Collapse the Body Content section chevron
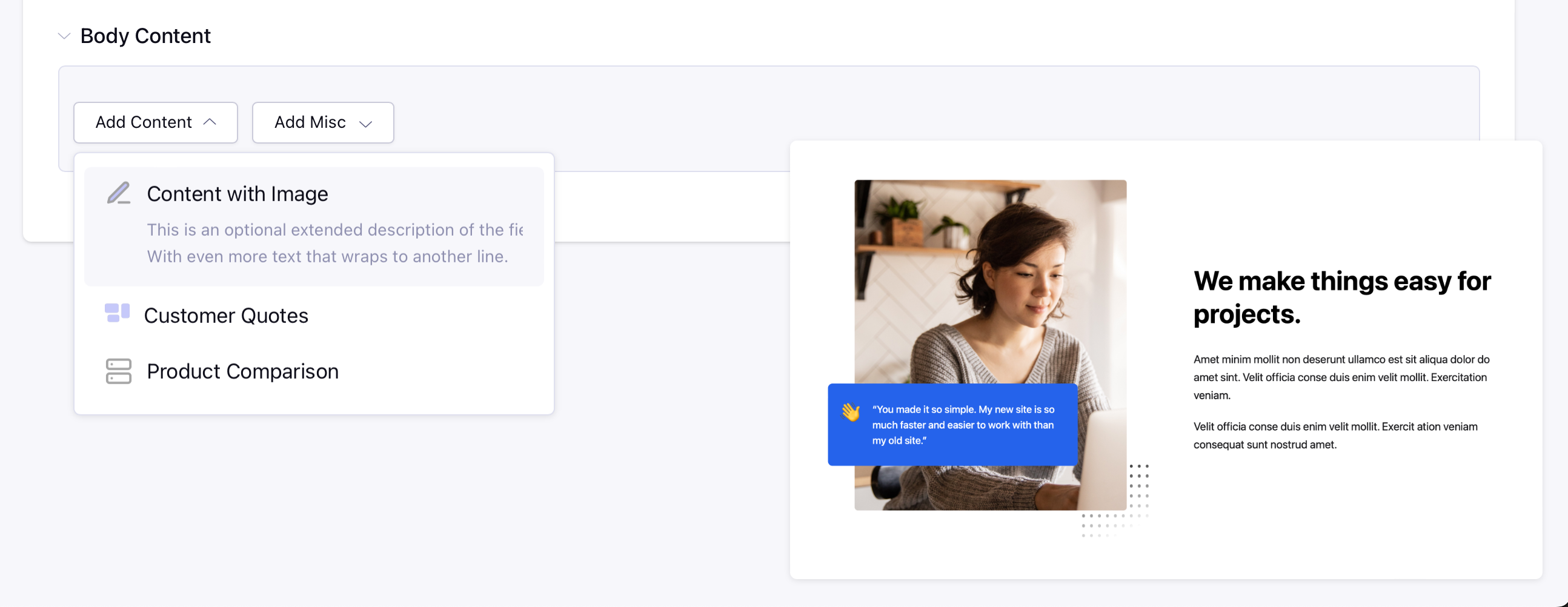The height and width of the screenshot is (607, 1568). tap(64, 36)
